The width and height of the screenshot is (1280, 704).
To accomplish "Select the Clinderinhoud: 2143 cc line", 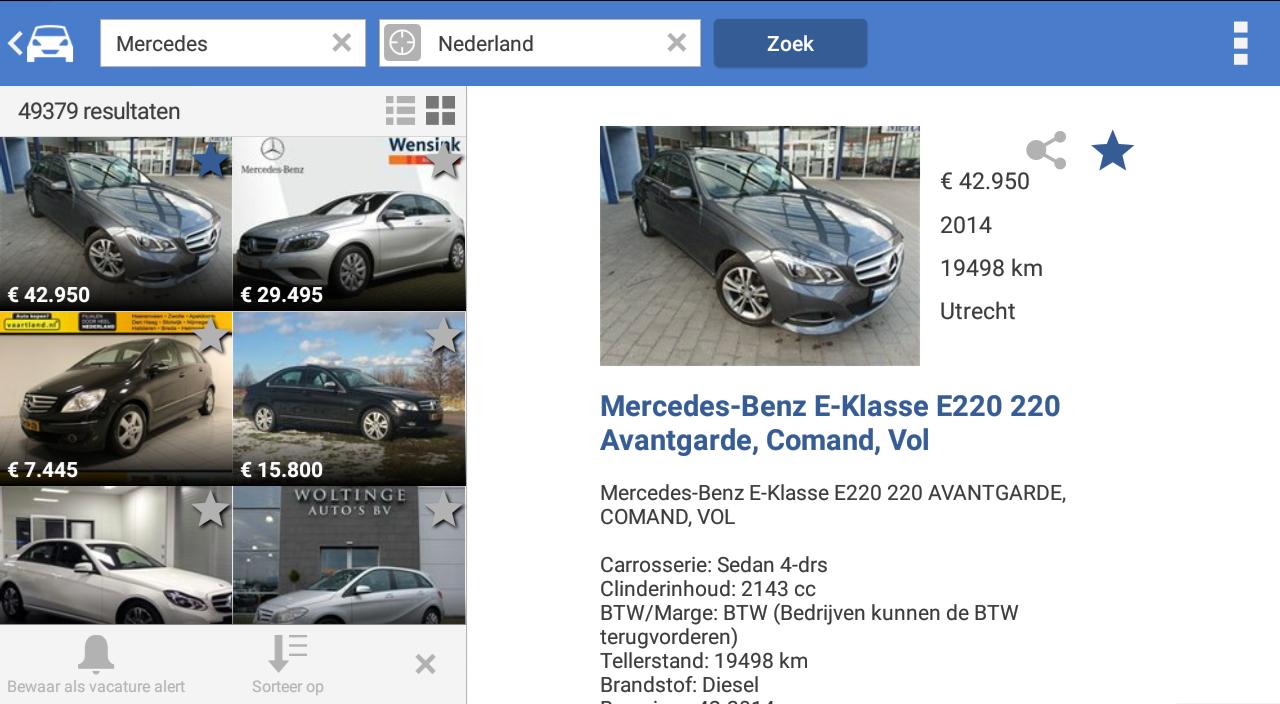I will tap(708, 589).
